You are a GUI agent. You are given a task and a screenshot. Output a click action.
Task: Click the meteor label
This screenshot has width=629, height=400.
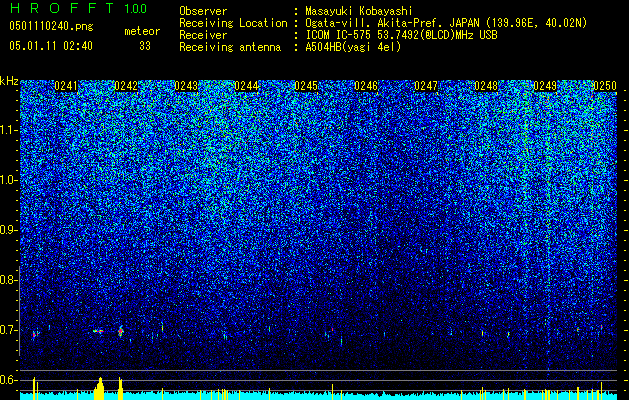(142, 31)
